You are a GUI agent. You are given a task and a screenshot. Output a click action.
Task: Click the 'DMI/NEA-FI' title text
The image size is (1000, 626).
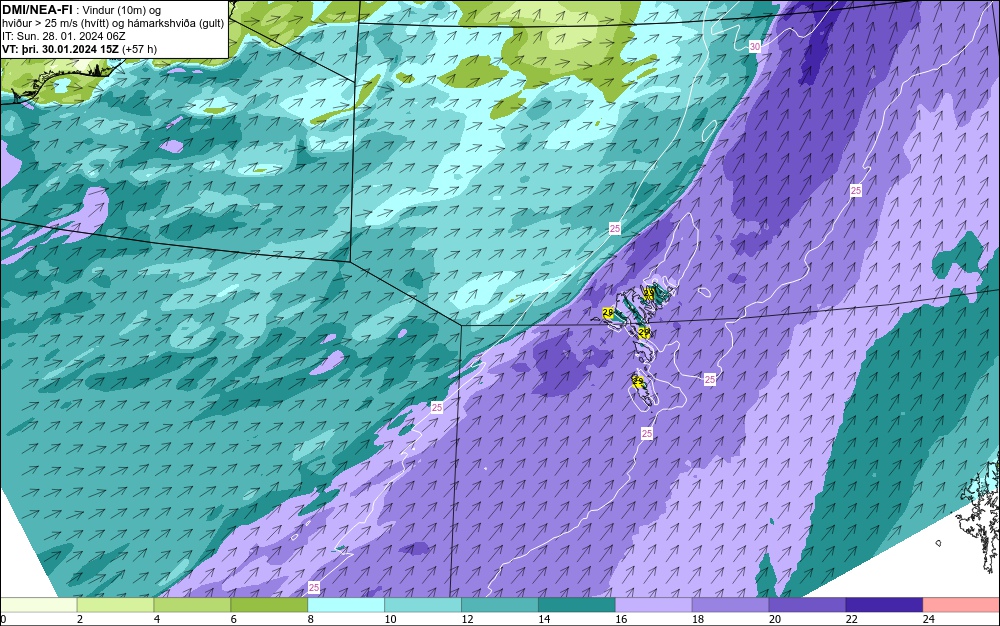point(37,10)
